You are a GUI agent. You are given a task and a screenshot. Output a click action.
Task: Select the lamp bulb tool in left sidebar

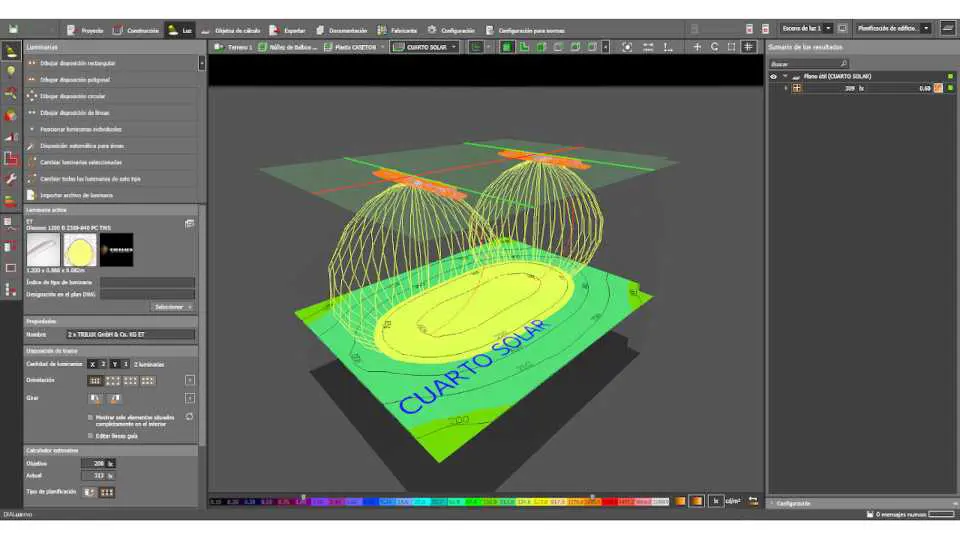[x=11, y=71]
